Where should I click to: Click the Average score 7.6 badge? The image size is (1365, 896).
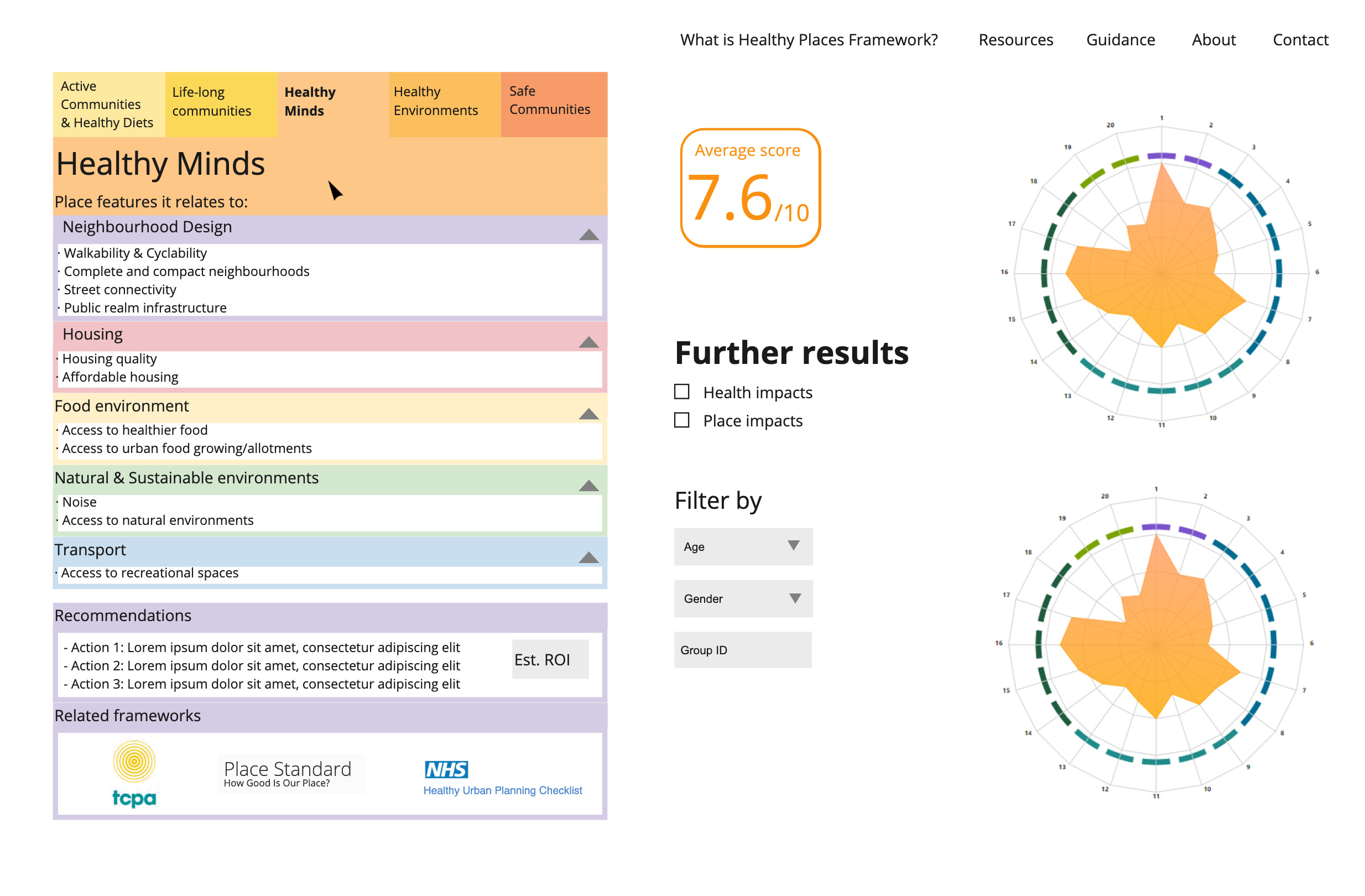[749, 187]
